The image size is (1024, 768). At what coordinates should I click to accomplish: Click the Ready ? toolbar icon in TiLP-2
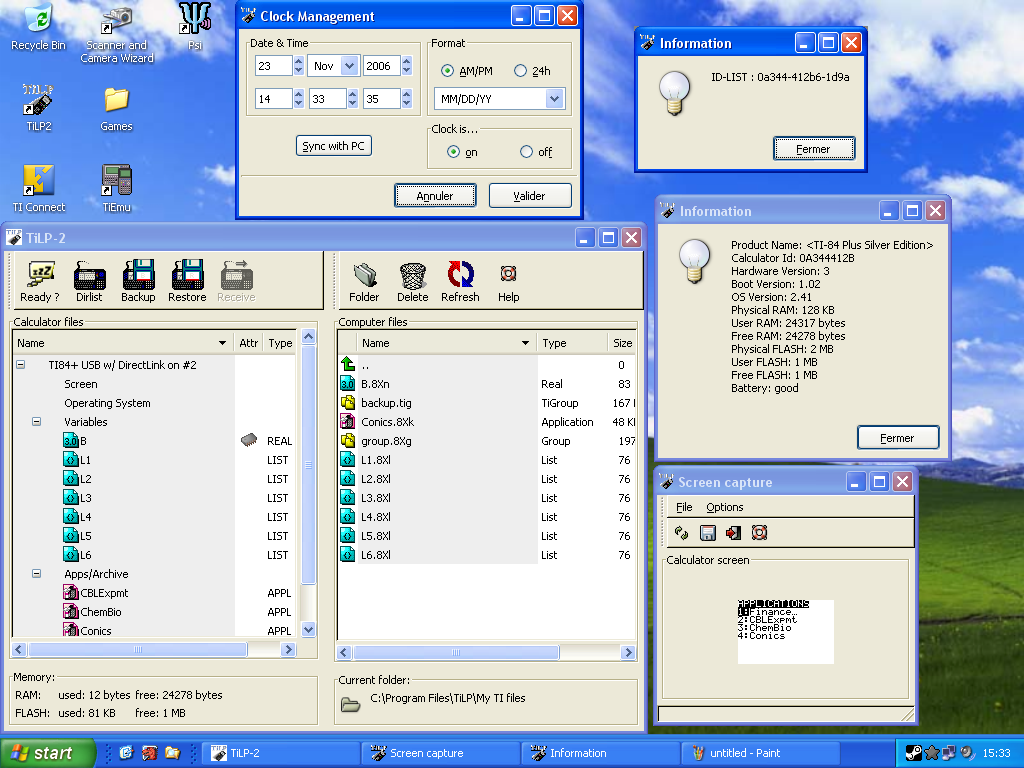40,281
